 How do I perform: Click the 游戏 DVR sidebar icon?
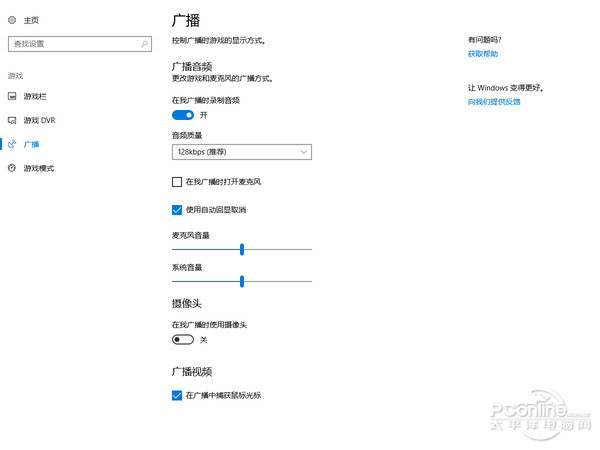tap(12, 120)
